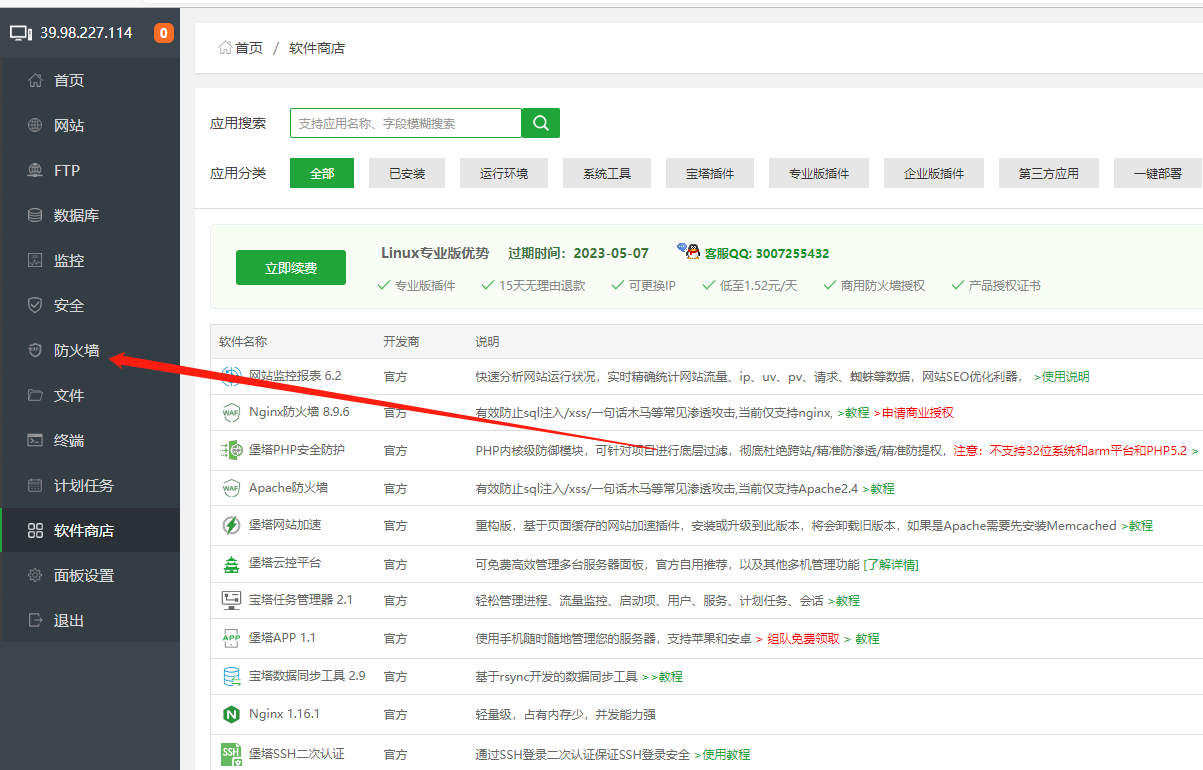Click the 堡塔云控平台 pagoda icon
1203x770 pixels.
coord(231,564)
